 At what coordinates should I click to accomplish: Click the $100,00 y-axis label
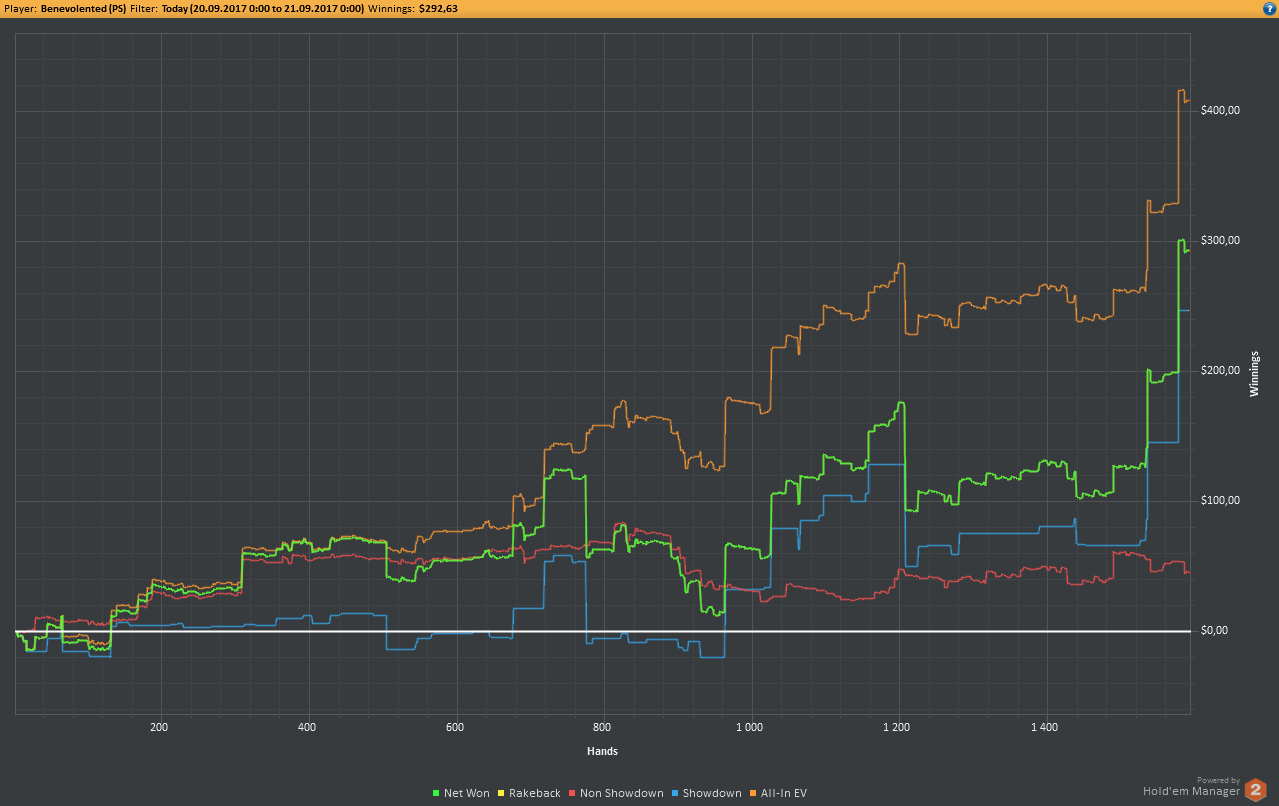(x=1220, y=501)
